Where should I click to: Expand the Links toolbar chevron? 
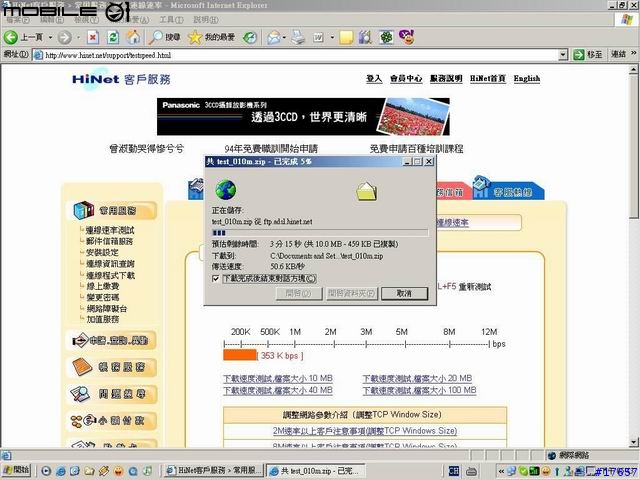pyautogui.click(x=633, y=53)
